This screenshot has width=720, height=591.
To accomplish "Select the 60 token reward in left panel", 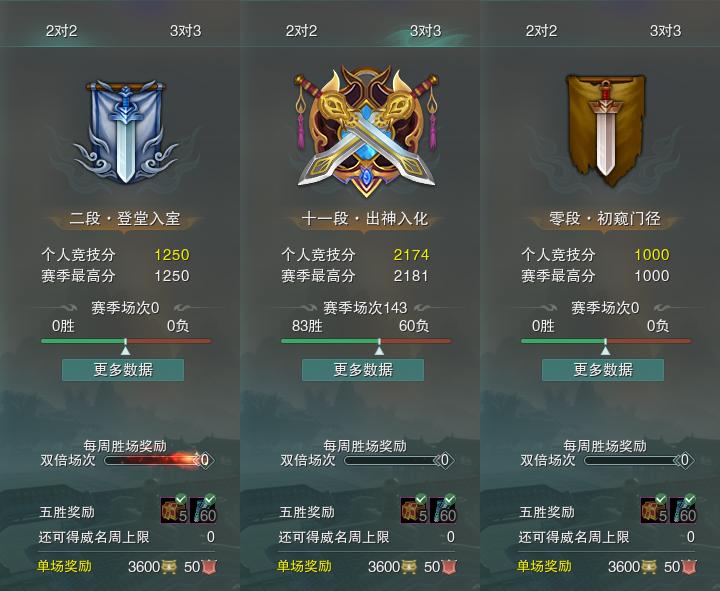I will coord(203,509).
